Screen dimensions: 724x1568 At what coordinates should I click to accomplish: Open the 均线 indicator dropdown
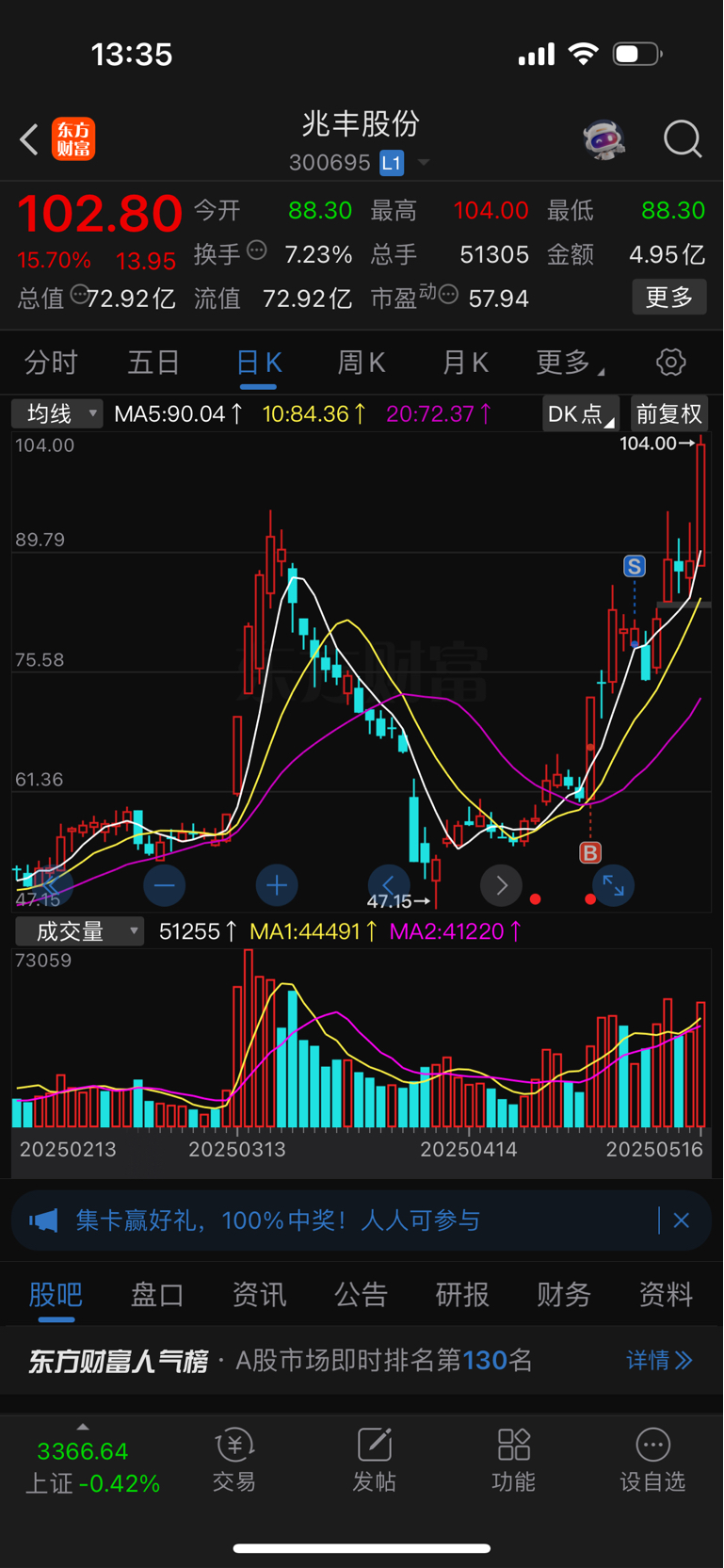pos(56,413)
